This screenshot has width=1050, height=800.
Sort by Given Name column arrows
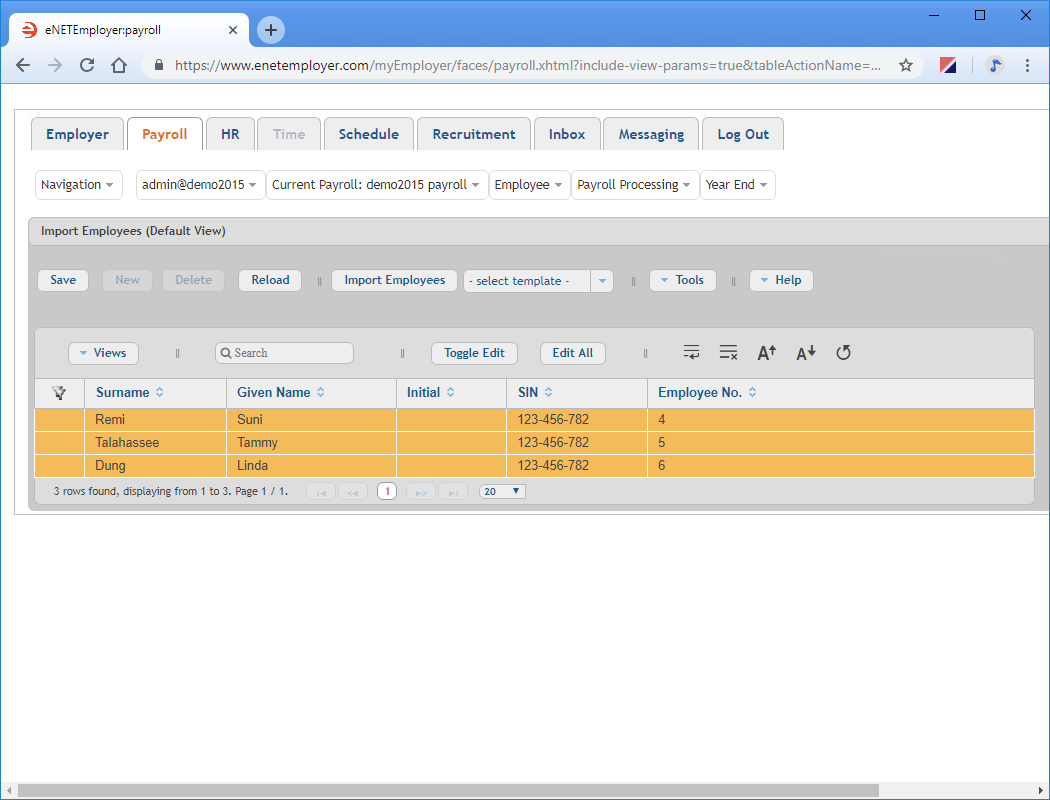[321, 392]
